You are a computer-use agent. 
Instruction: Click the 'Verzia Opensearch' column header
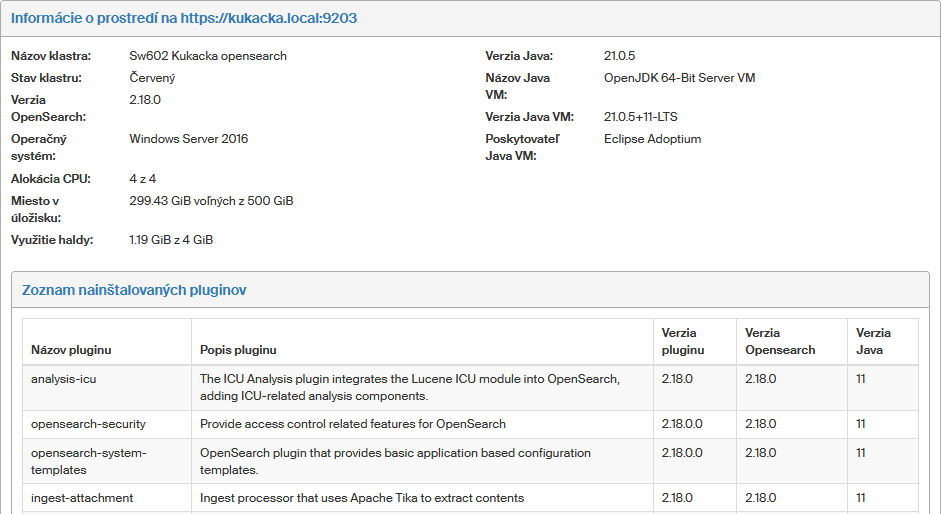pos(780,341)
